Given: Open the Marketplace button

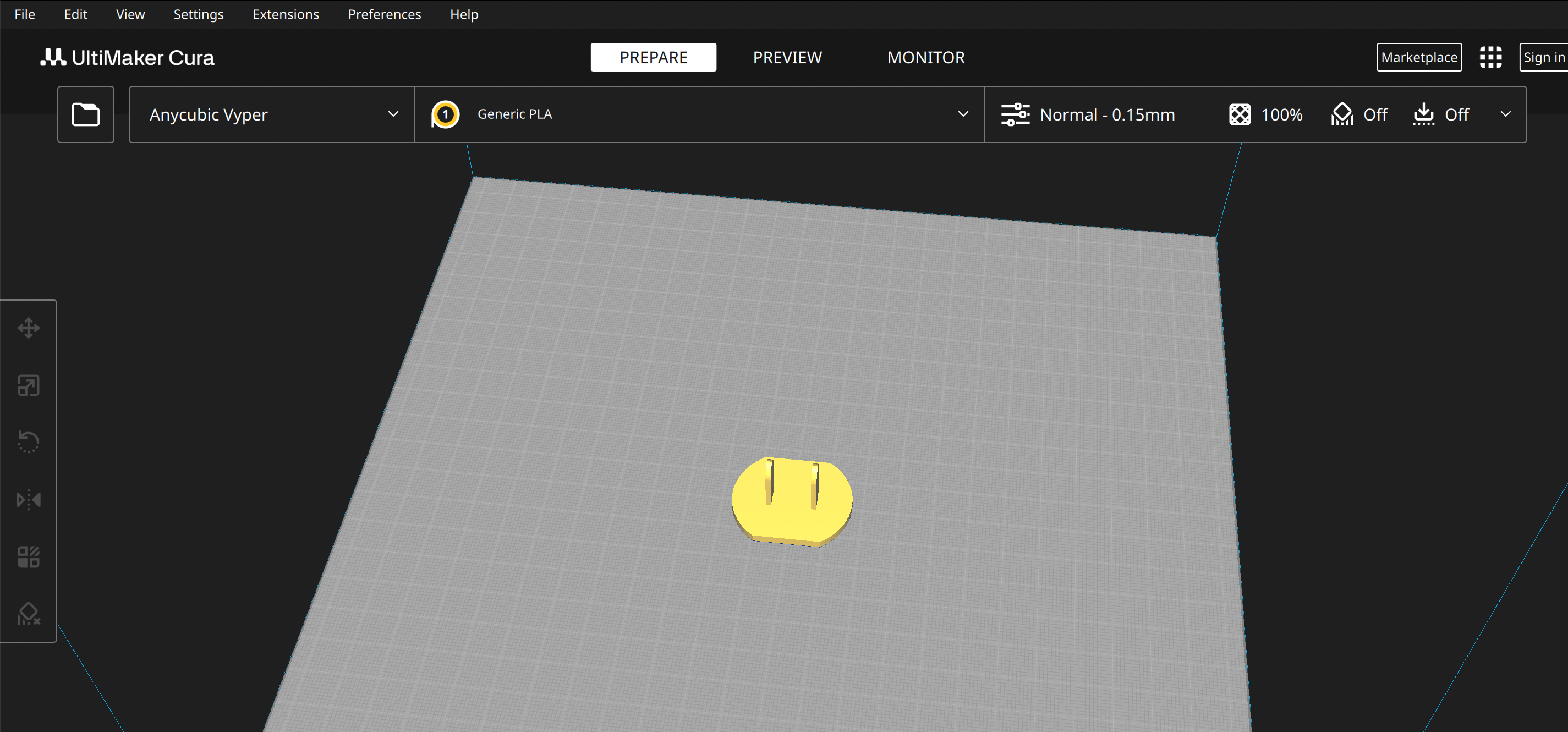Looking at the screenshot, I should tap(1419, 57).
